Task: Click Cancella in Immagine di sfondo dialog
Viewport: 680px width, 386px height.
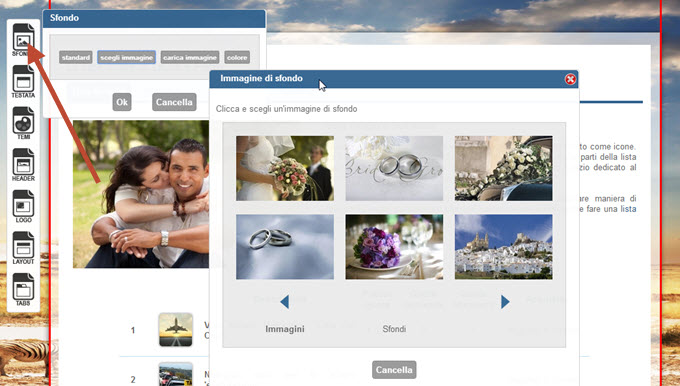Action: point(394,370)
